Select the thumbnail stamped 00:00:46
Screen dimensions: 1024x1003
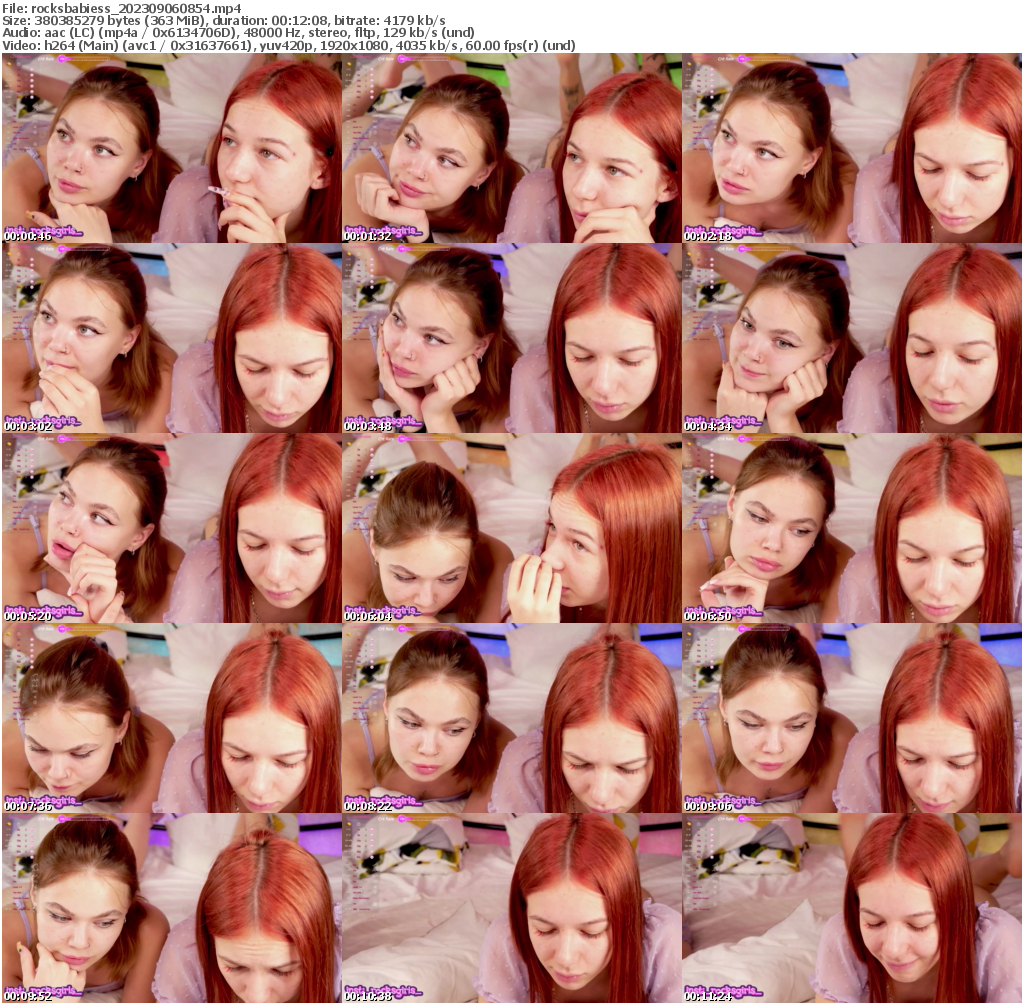(170, 148)
